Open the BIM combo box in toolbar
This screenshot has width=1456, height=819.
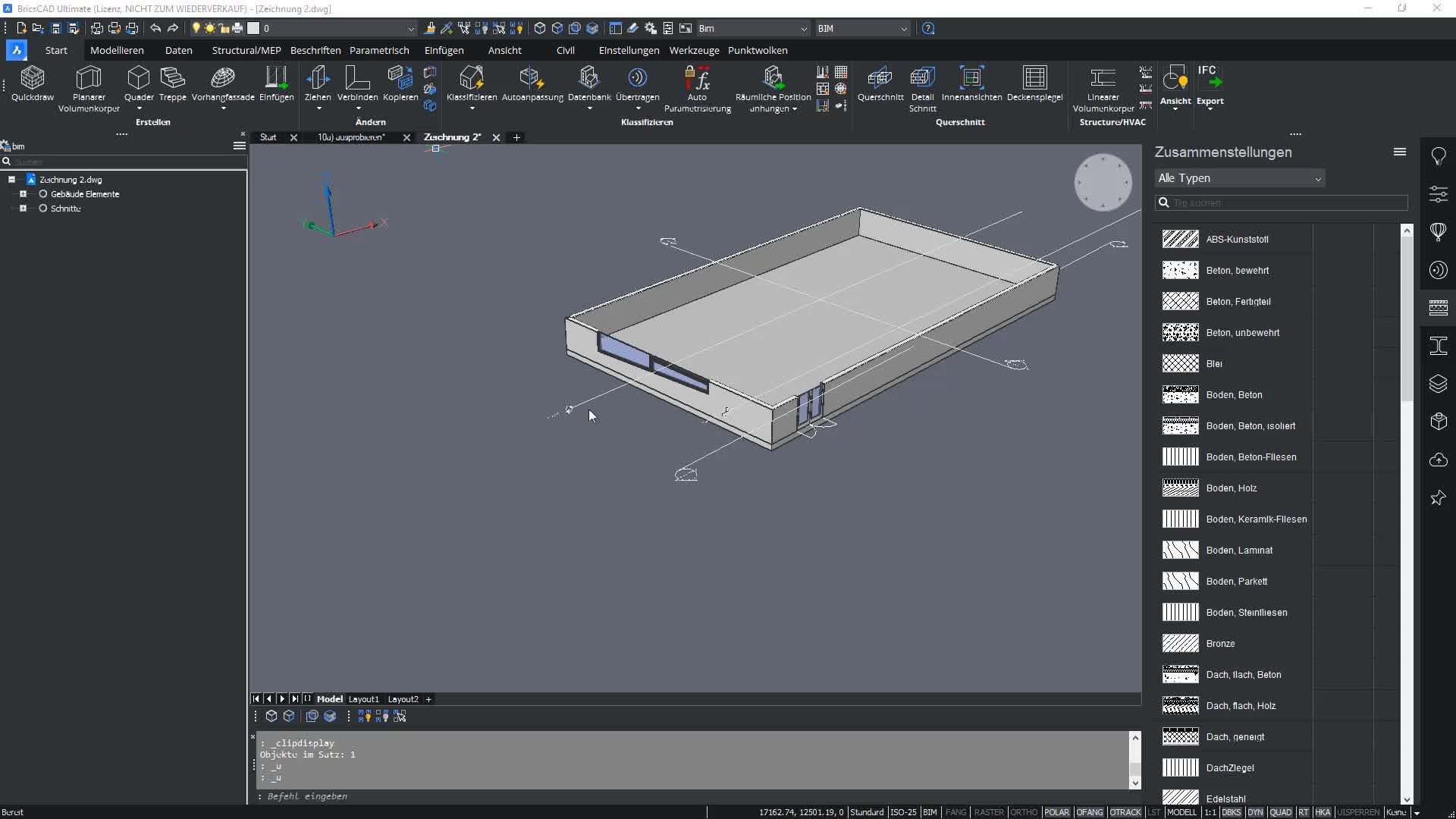click(x=862, y=29)
